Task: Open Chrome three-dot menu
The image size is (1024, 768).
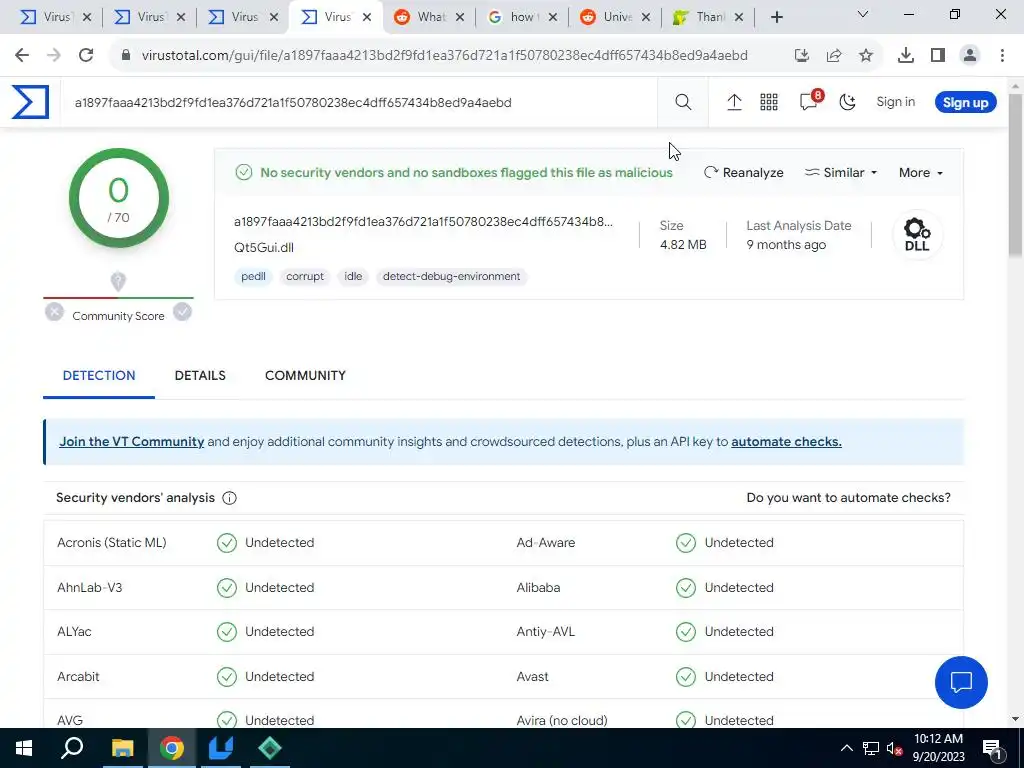Action: (x=1002, y=56)
